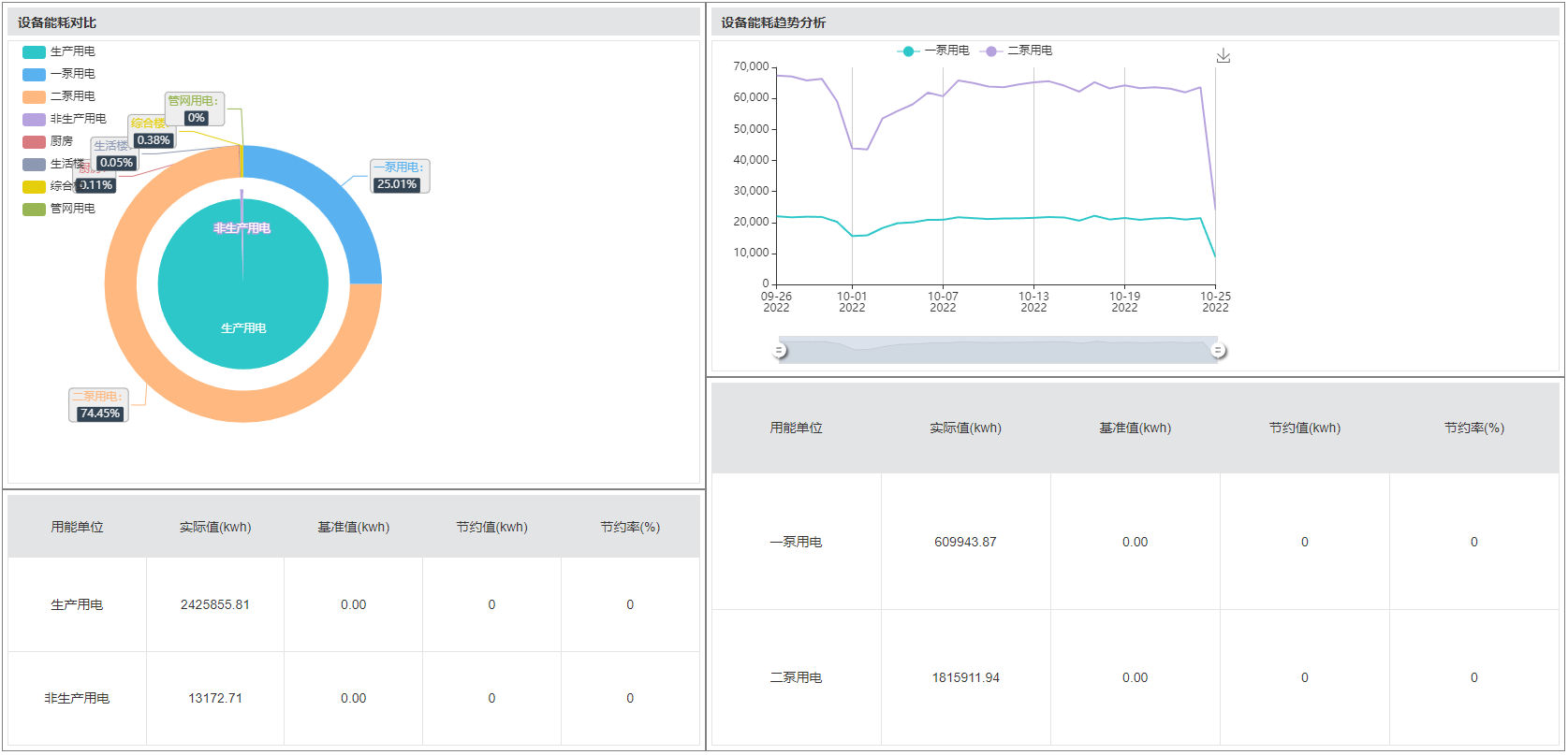Click left handle of date zoom slider
Viewport: 1568px width, 755px height.
point(779,350)
